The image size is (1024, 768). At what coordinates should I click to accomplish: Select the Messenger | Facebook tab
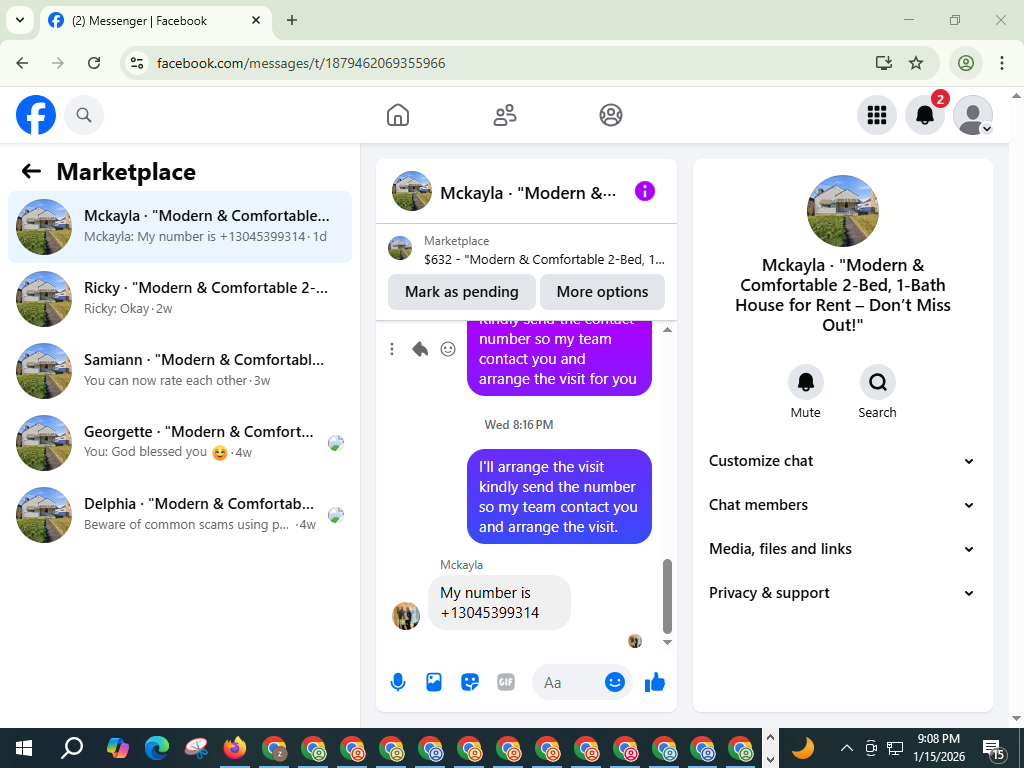pos(155,21)
